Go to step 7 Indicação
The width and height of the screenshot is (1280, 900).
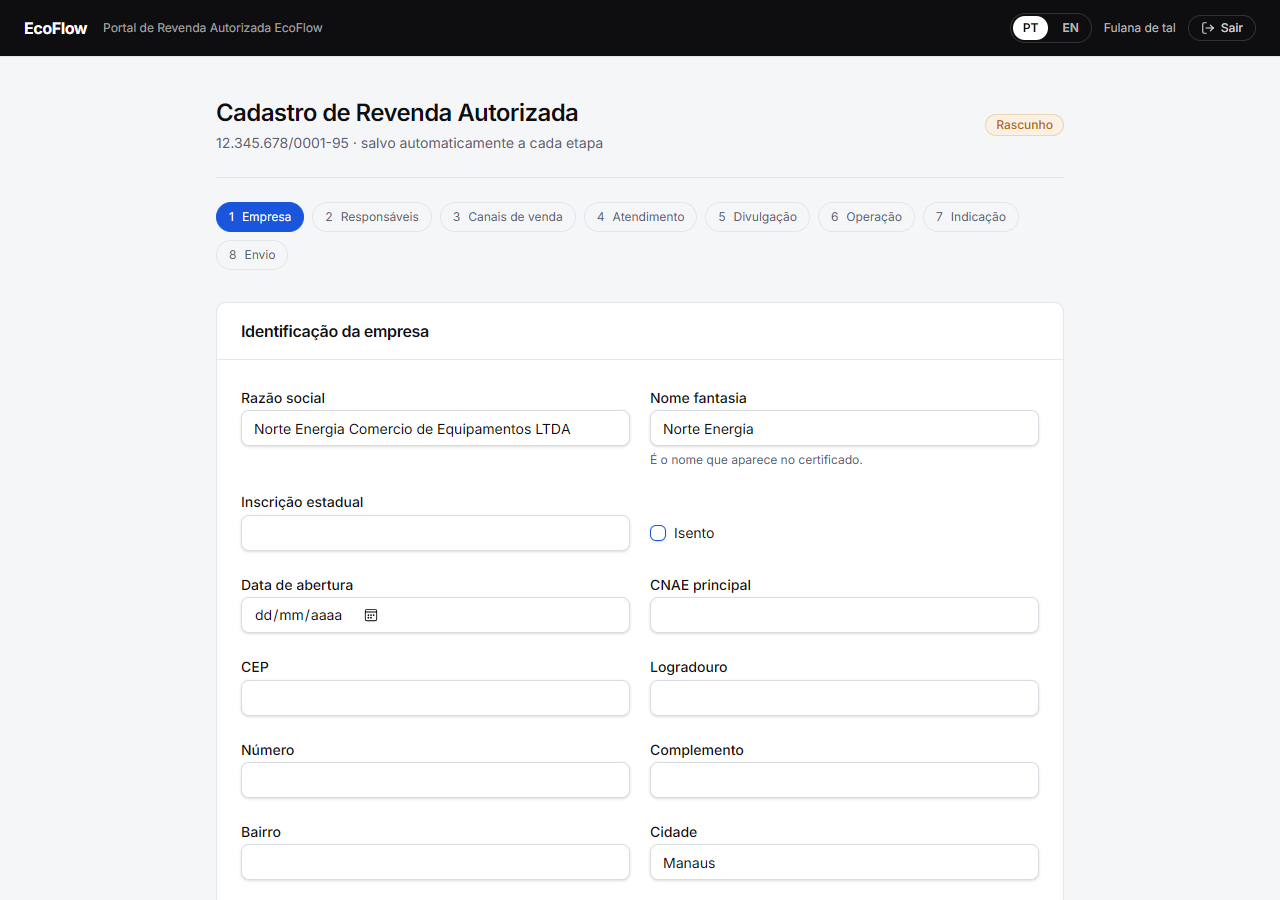coord(971,217)
